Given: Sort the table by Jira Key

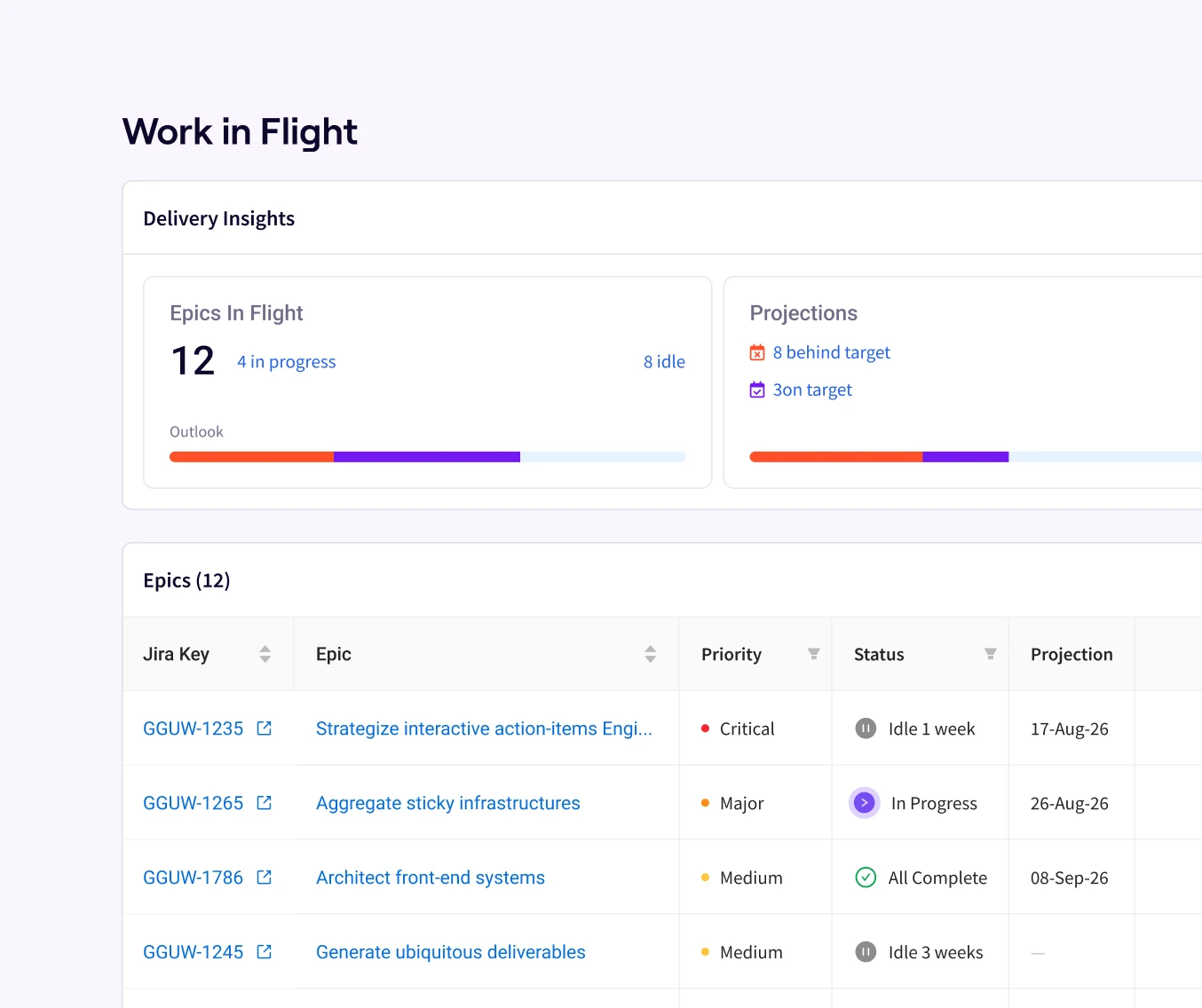Looking at the screenshot, I should pyautogui.click(x=265, y=655).
